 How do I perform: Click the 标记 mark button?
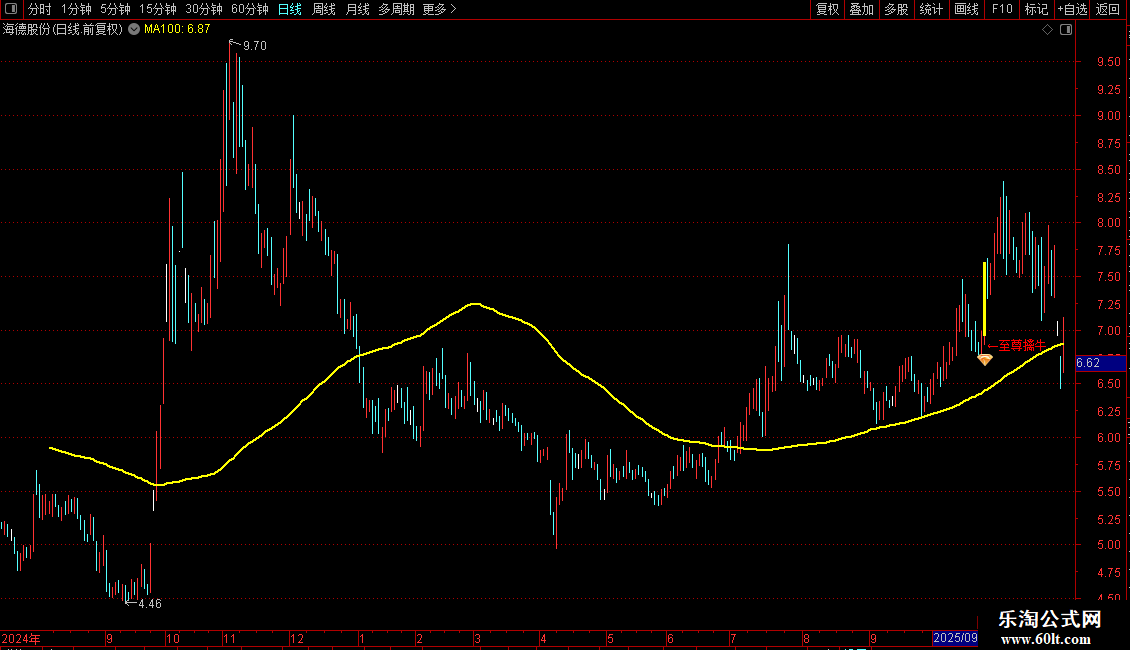point(1036,9)
